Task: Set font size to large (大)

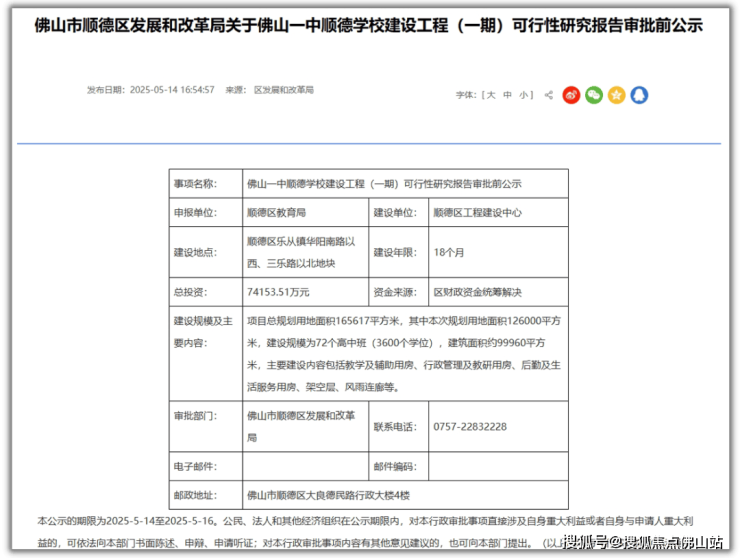Action: click(x=491, y=95)
